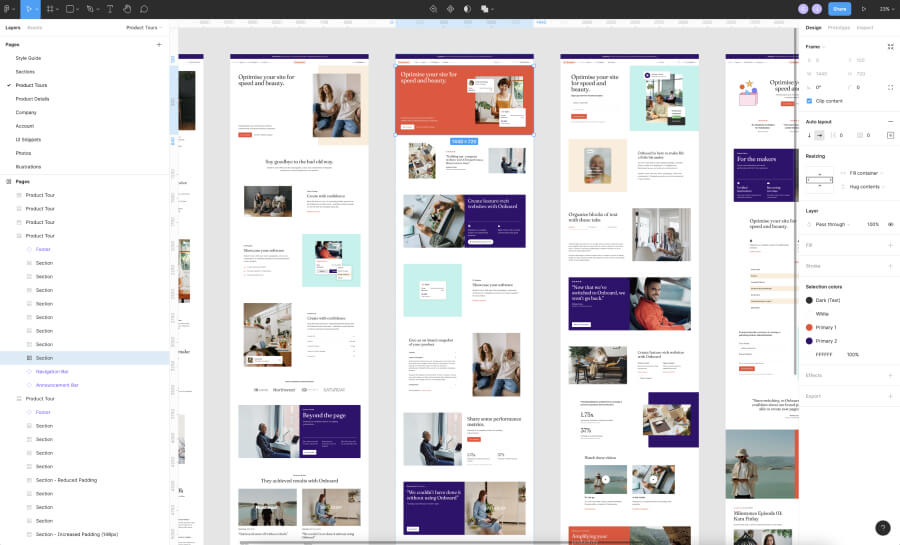The image size is (900, 545).
Task: Select the Navigation Bar layer
Action: click(50, 371)
